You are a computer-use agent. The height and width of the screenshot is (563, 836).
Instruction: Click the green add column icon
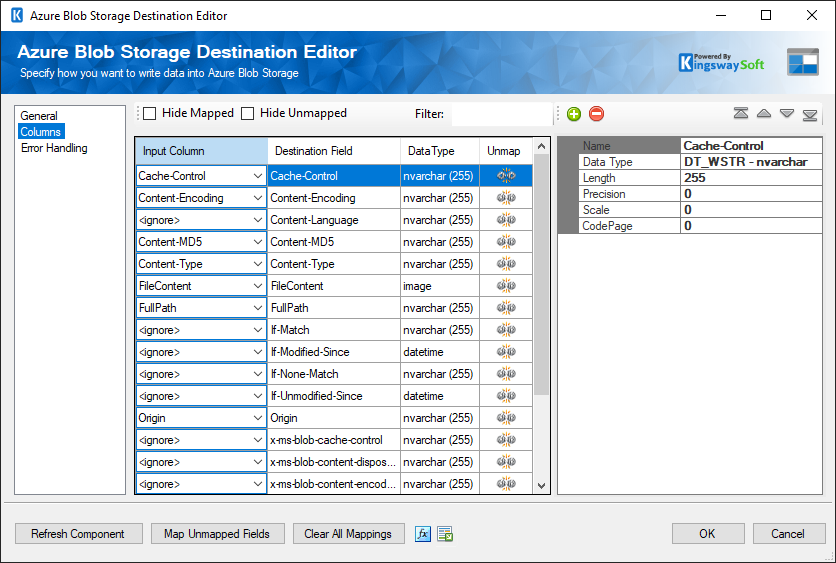coord(574,114)
